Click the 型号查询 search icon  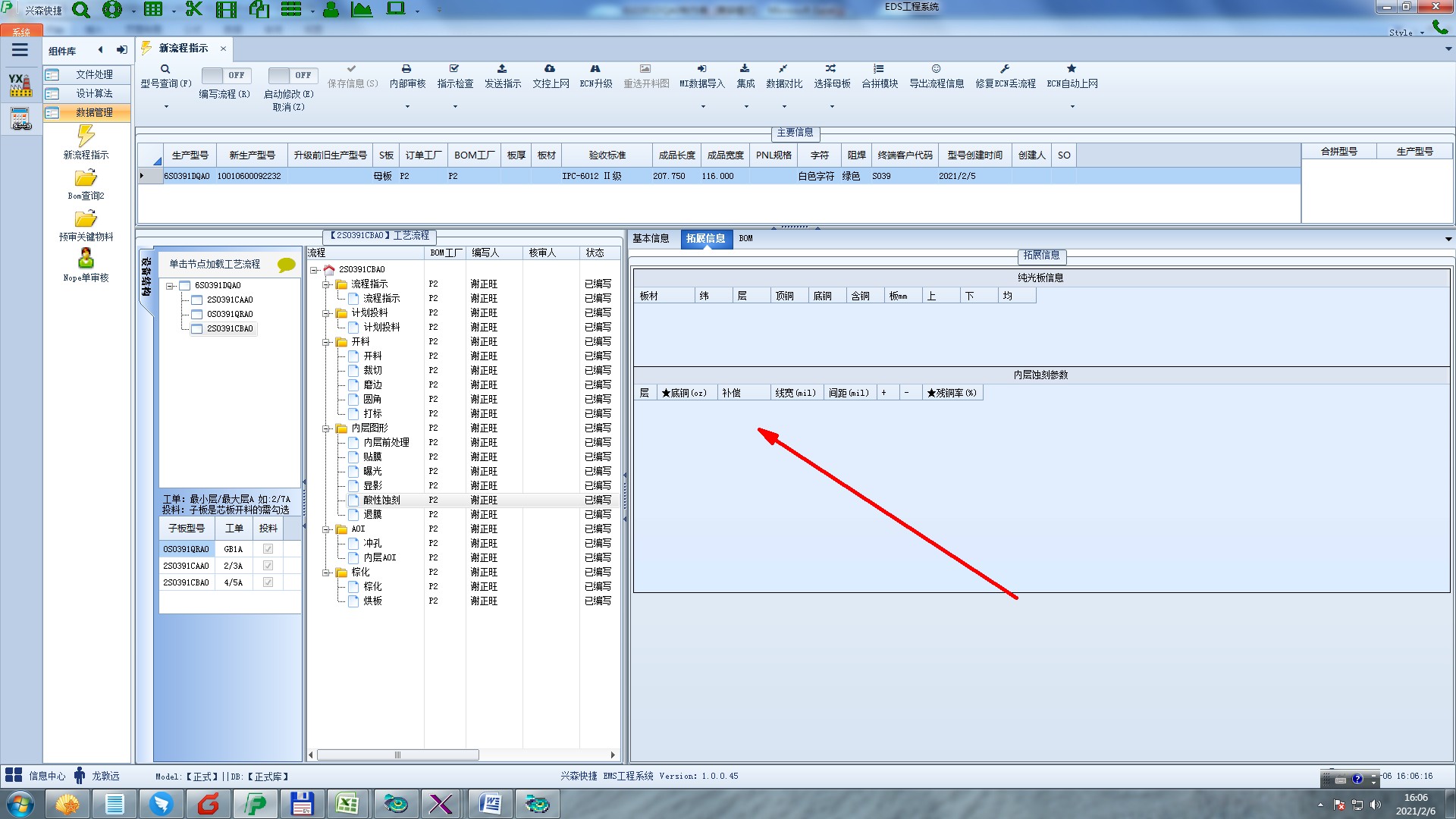click(165, 69)
